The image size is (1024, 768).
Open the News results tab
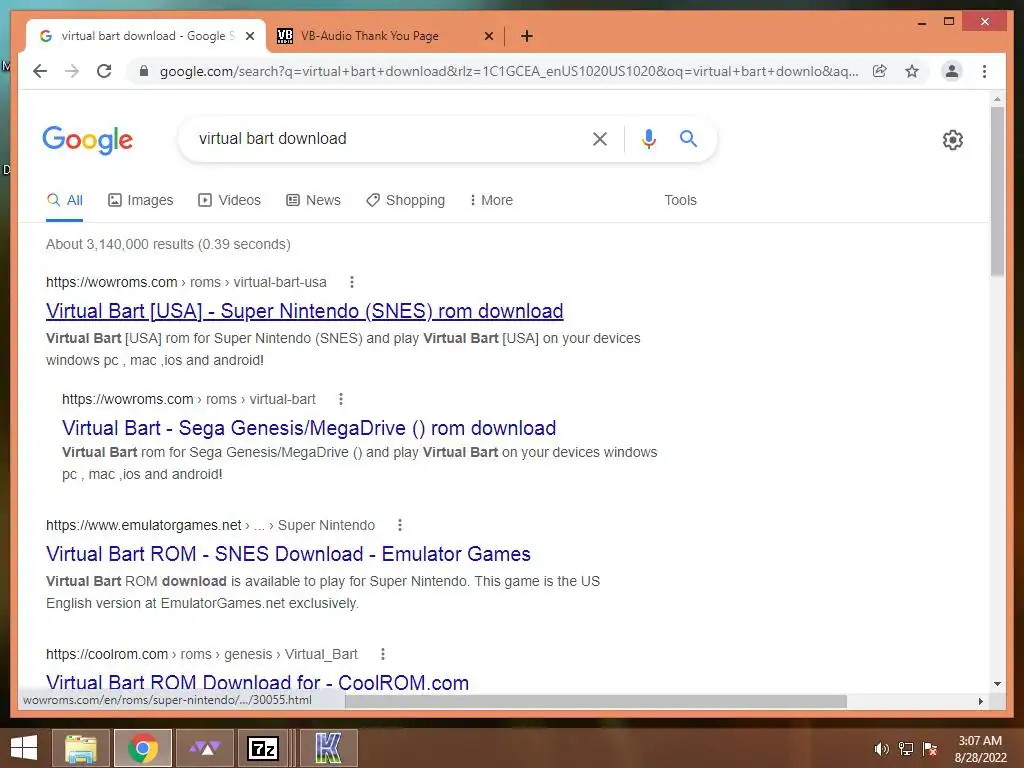(x=313, y=200)
